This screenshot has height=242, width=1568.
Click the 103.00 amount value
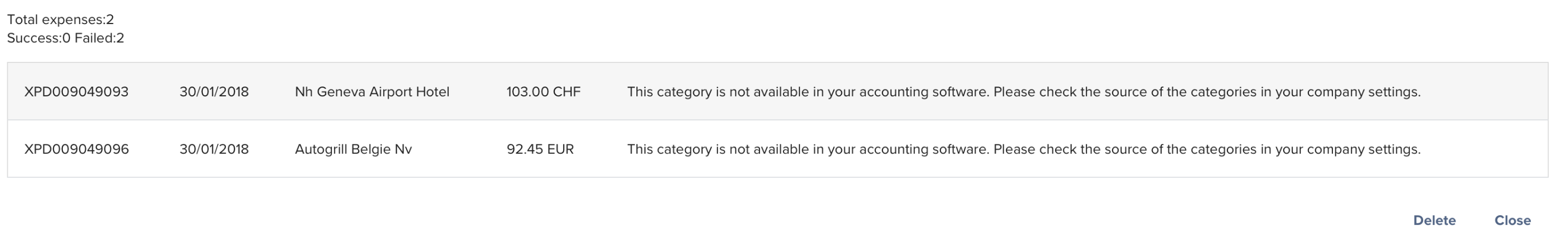coord(527,92)
